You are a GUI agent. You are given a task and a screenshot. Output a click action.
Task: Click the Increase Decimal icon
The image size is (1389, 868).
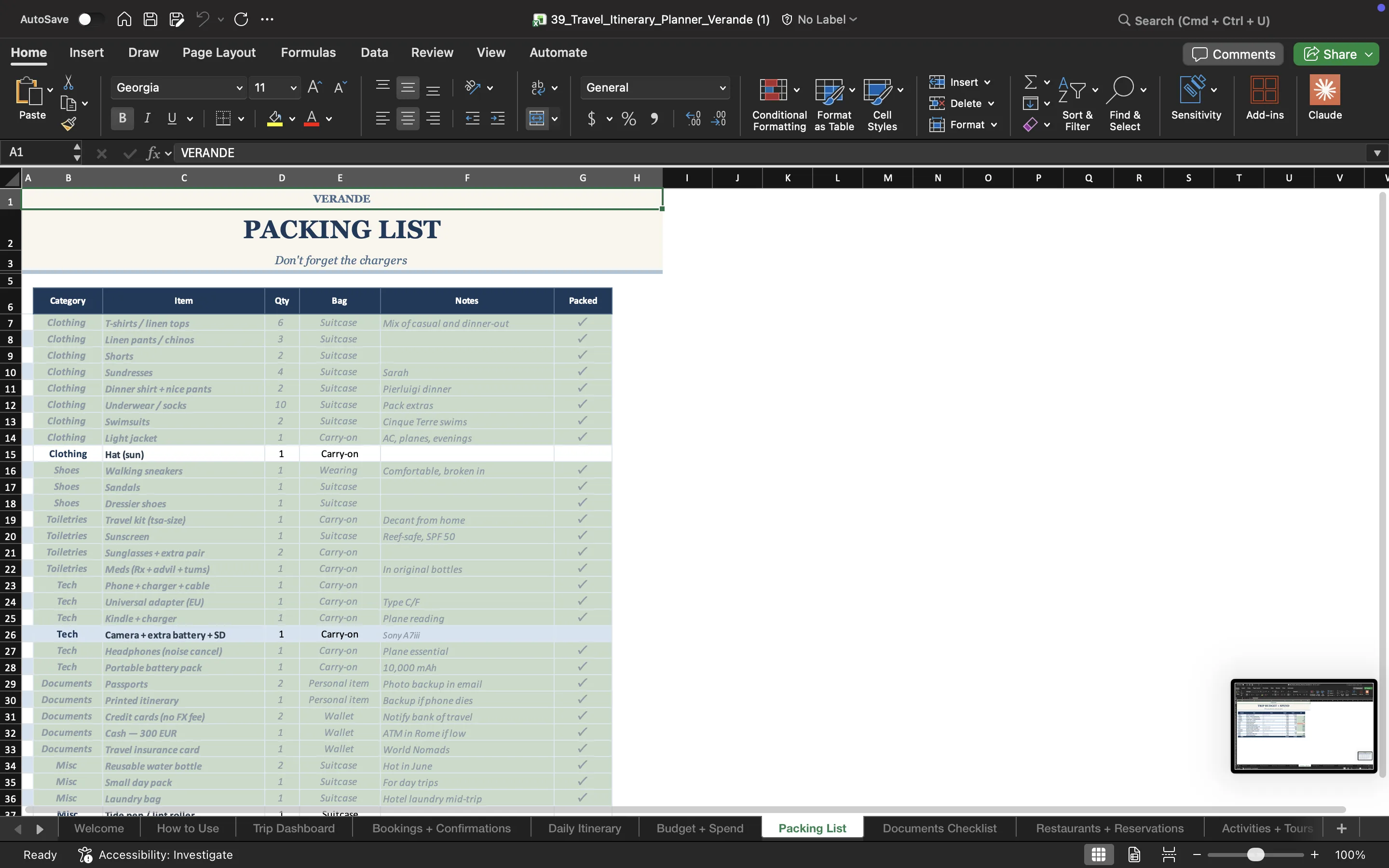pos(694,119)
